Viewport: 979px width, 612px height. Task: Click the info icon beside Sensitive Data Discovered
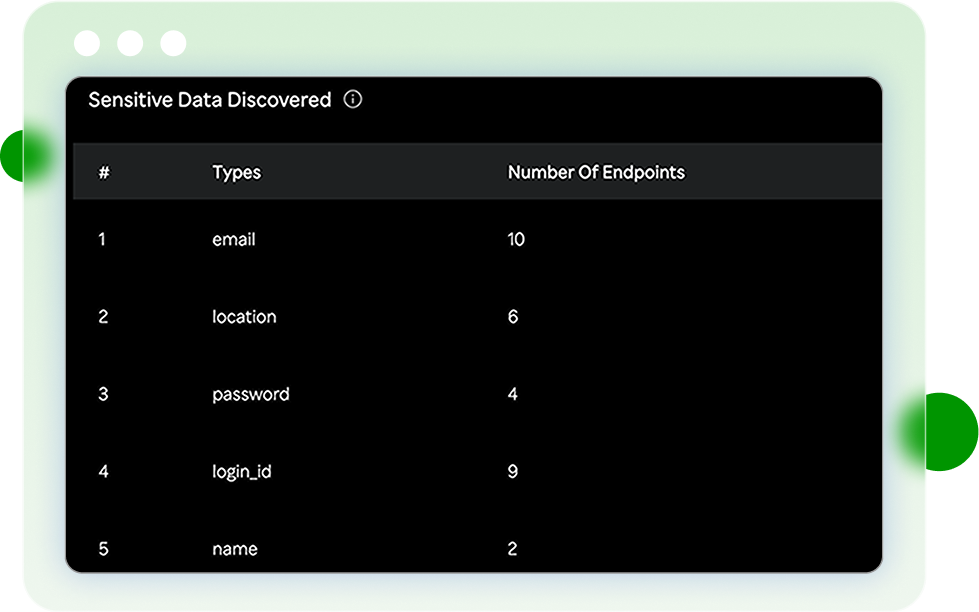pos(353,99)
